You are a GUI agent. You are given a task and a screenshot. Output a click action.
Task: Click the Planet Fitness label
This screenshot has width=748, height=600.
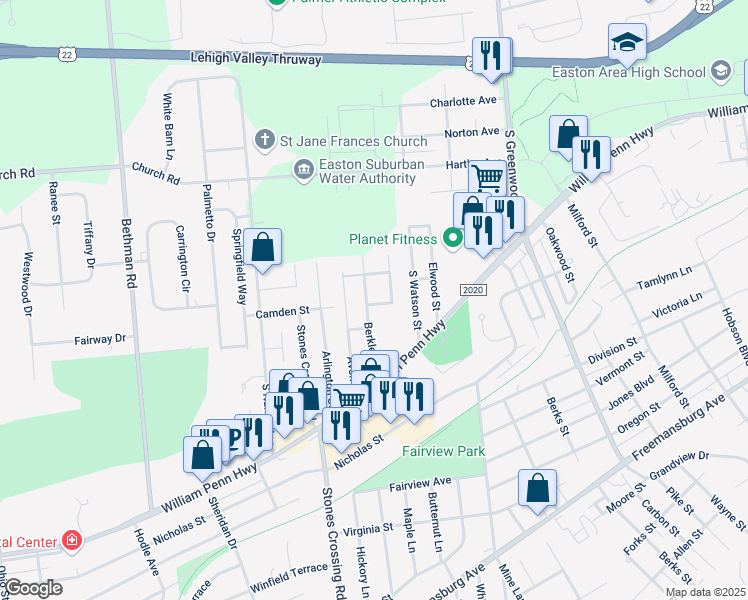tap(393, 239)
